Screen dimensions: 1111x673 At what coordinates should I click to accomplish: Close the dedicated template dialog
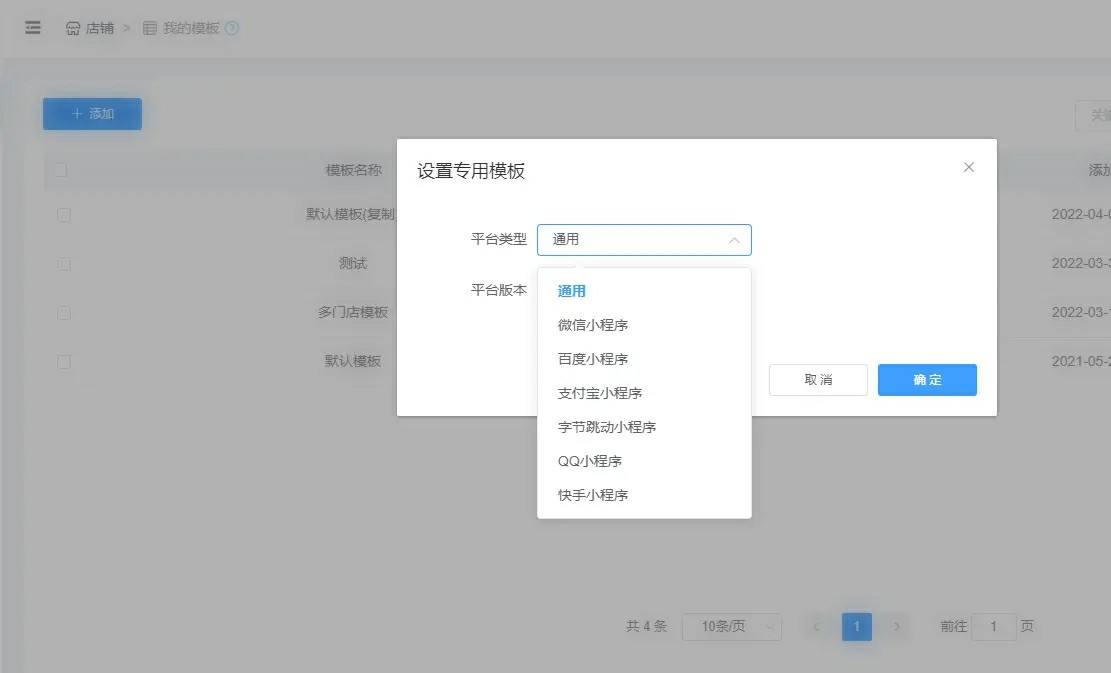point(968,167)
